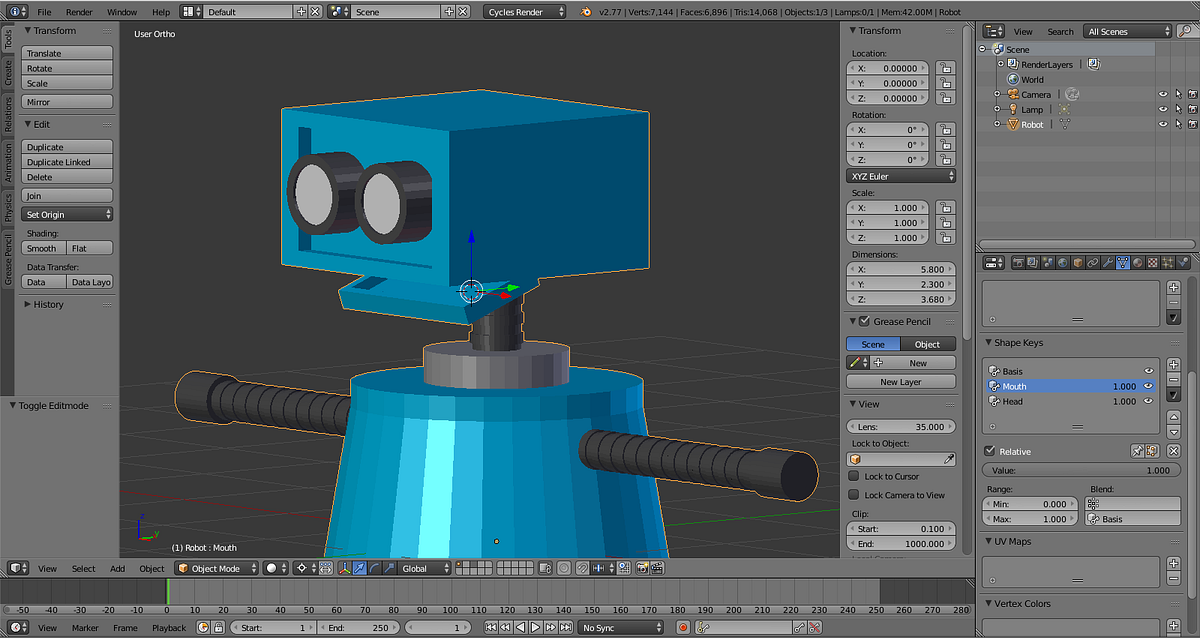Switch to the Create tab

(x=8, y=71)
